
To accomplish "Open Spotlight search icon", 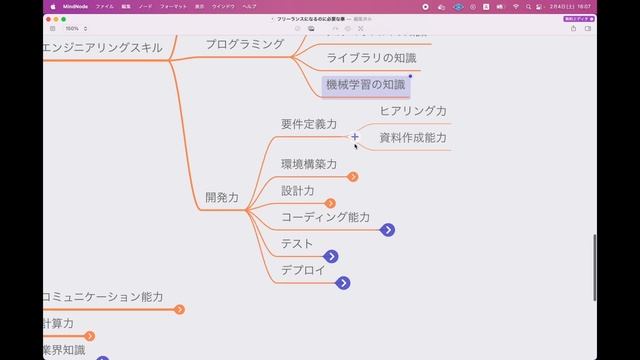I will tap(528, 7).
